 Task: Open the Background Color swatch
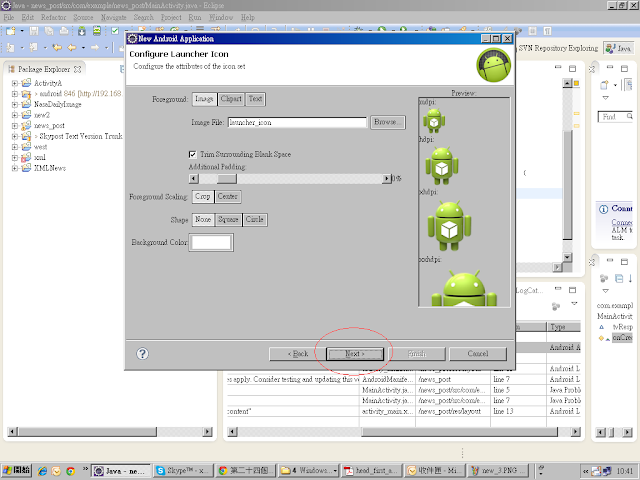(x=211, y=242)
